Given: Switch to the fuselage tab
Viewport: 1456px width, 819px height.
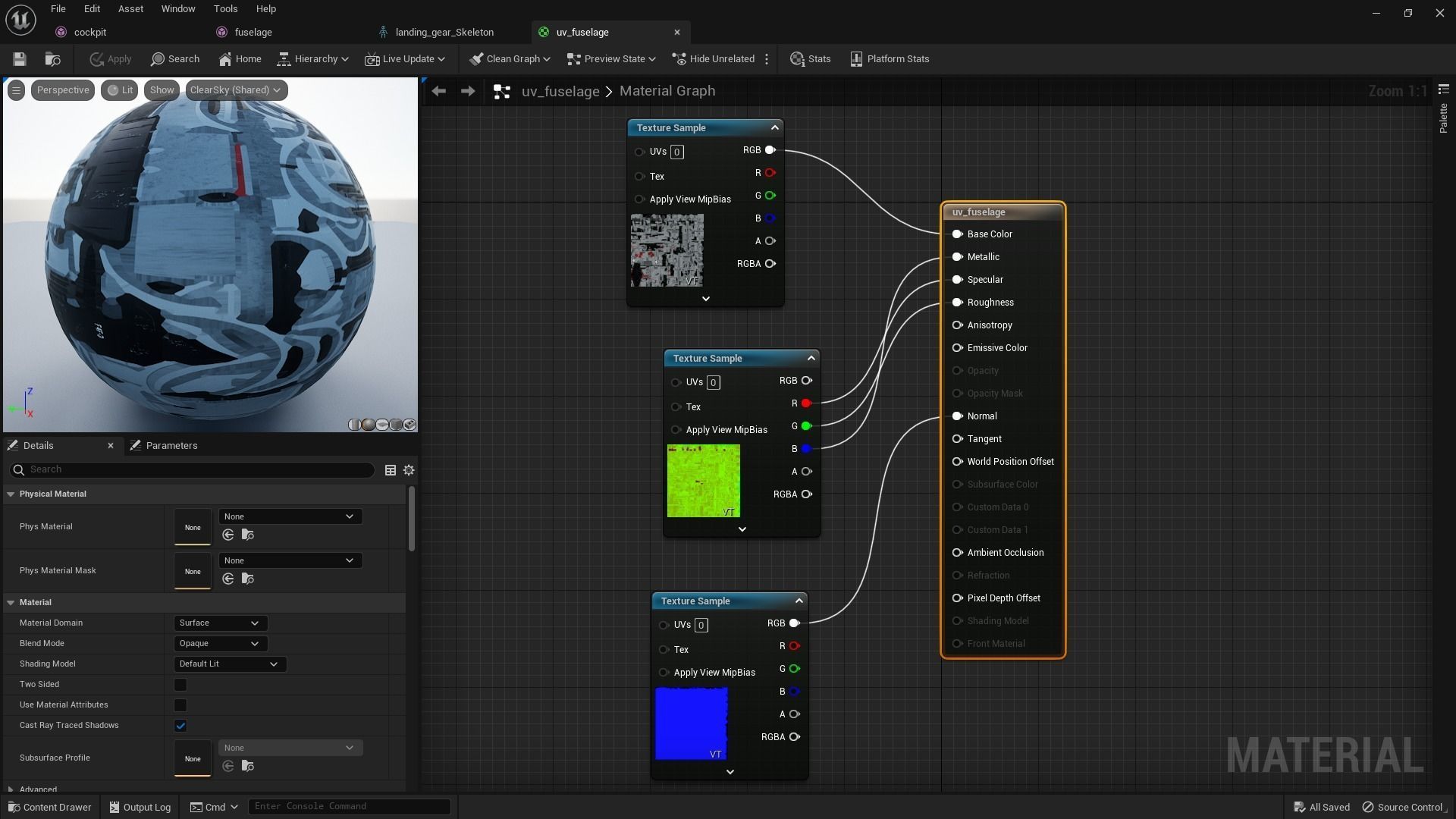Looking at the screenshot, I should (x=253, y=33).
